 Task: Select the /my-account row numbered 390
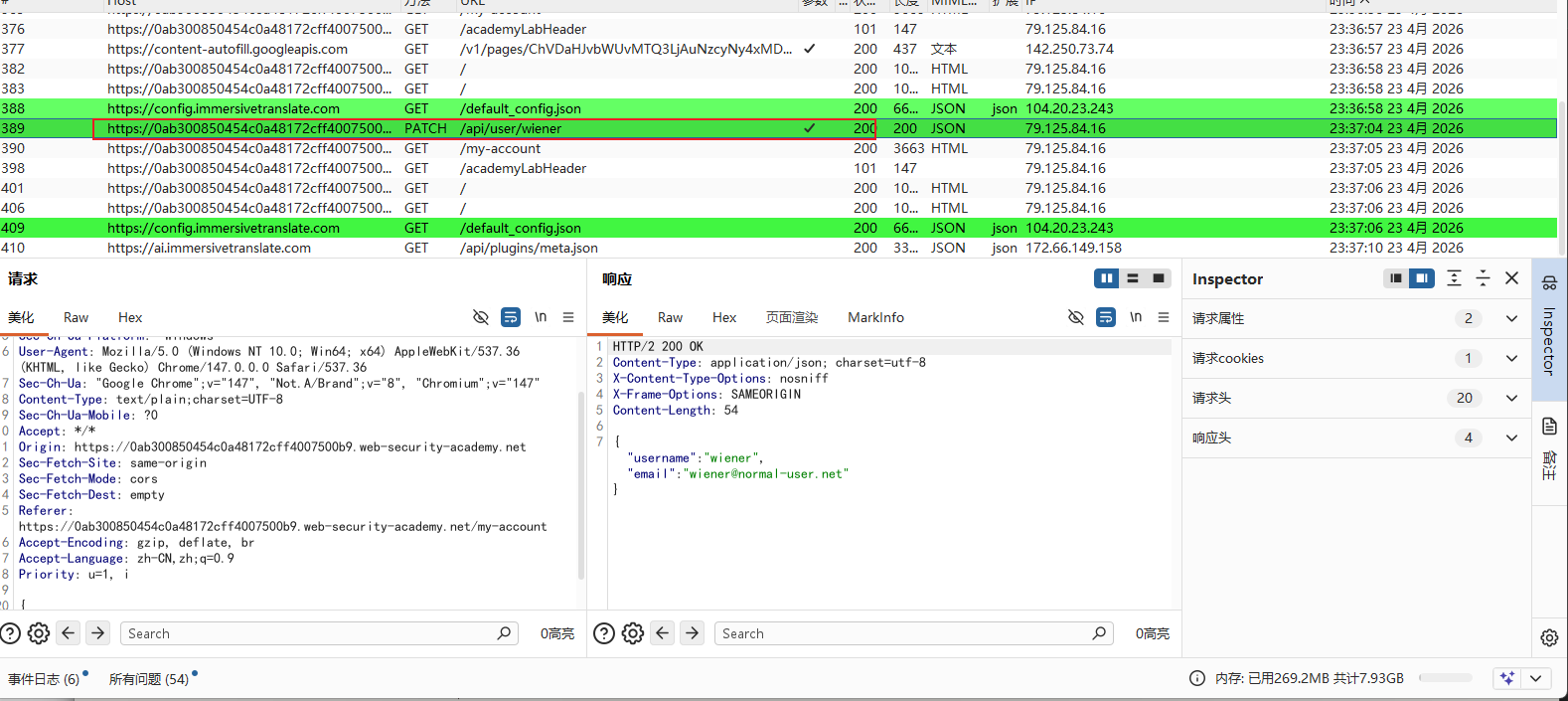click(x=778, y=148)
